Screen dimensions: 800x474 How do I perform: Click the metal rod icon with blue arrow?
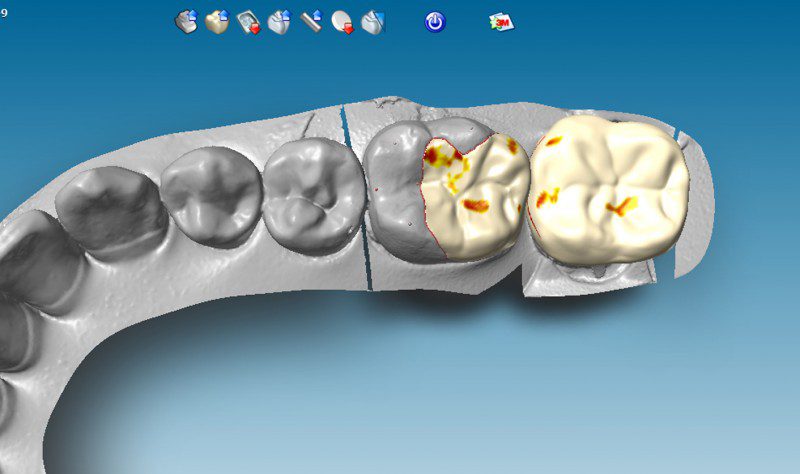point(311,21)
